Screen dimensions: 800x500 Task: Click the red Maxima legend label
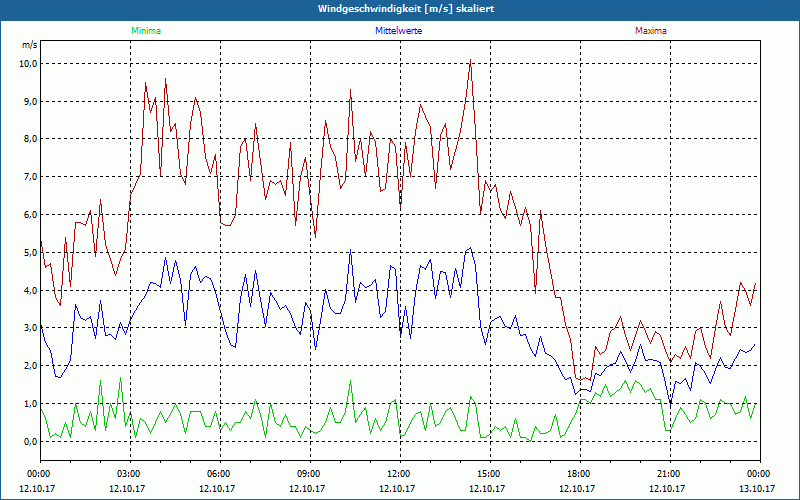tap(651, 31)
